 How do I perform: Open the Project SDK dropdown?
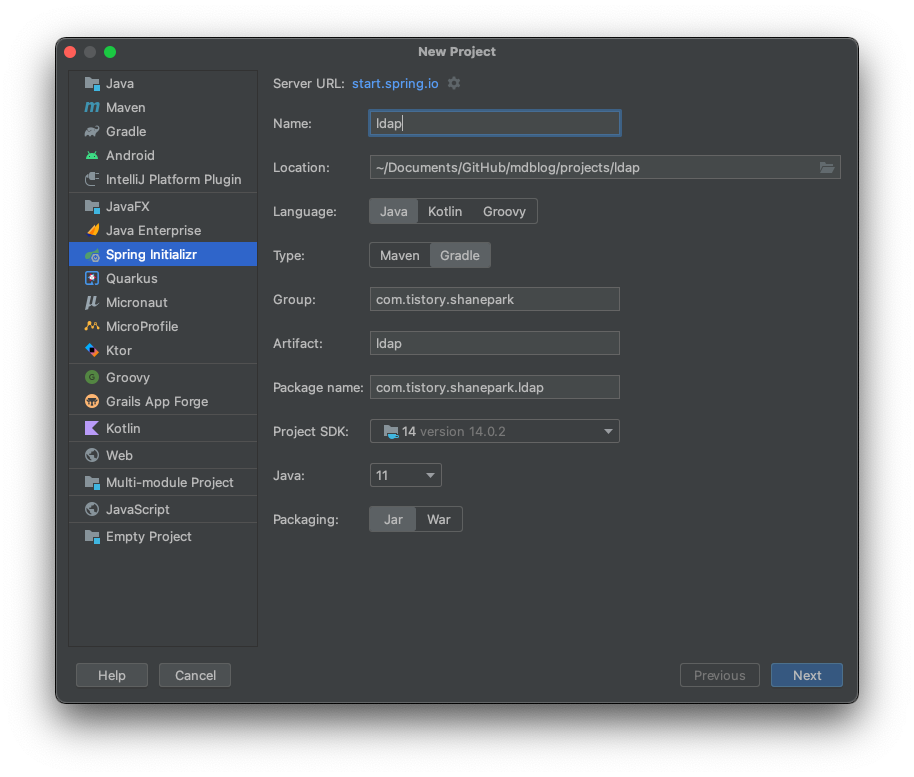pyautogui.click(x=494, y=431)
